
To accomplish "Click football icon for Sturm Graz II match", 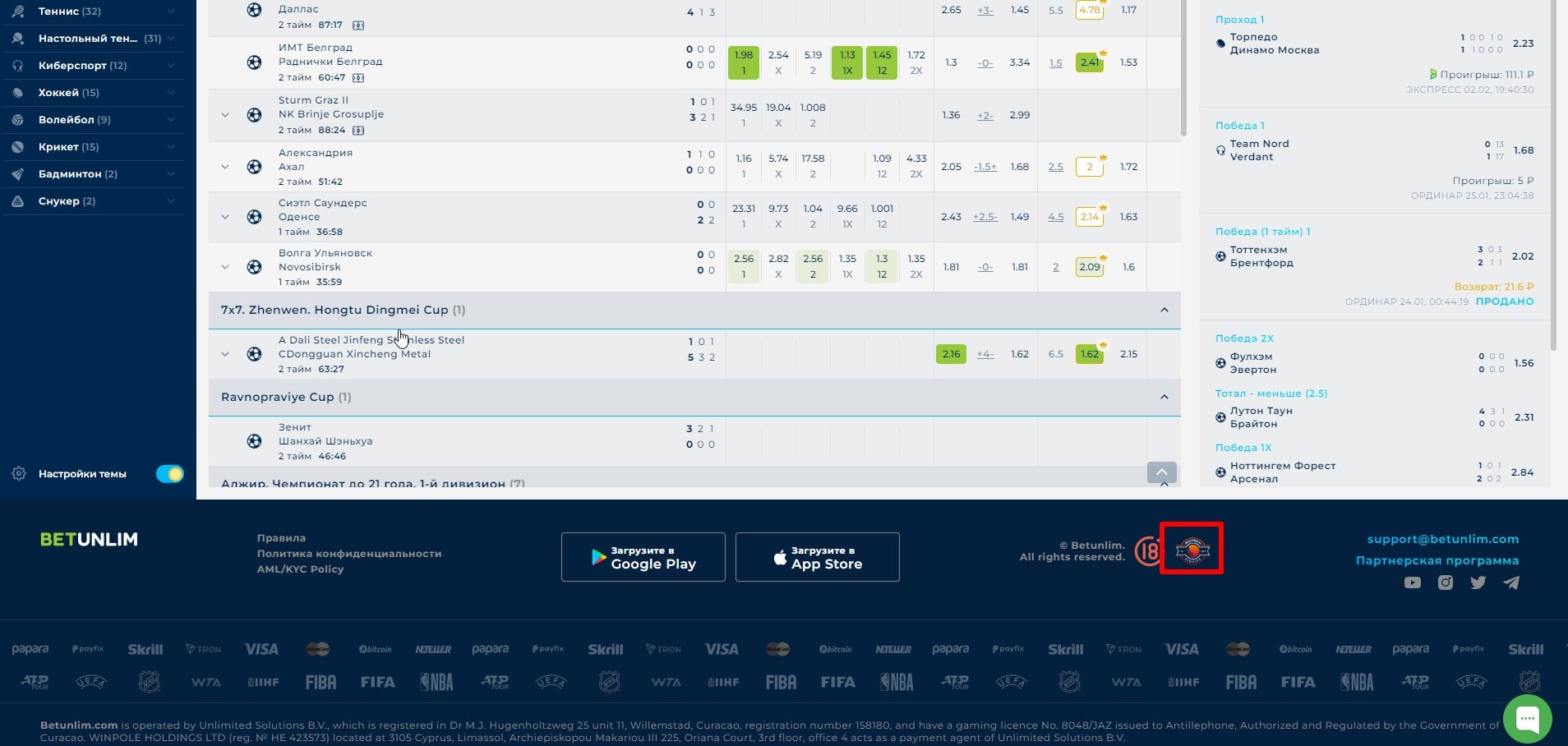I will (x=255, y=115).
